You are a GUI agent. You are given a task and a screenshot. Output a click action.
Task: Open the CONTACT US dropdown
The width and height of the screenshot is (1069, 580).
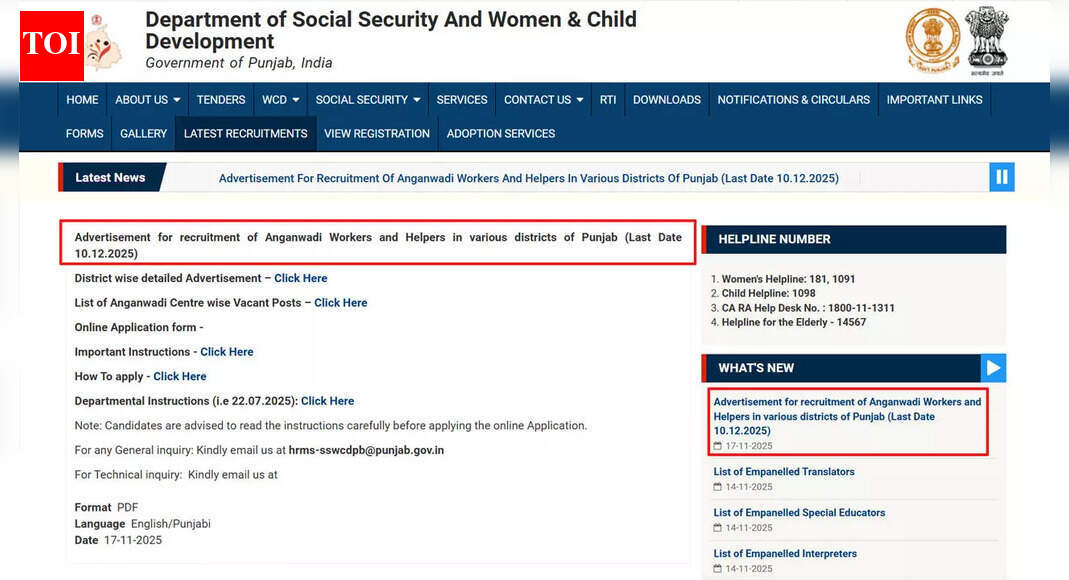click(542, 99)
